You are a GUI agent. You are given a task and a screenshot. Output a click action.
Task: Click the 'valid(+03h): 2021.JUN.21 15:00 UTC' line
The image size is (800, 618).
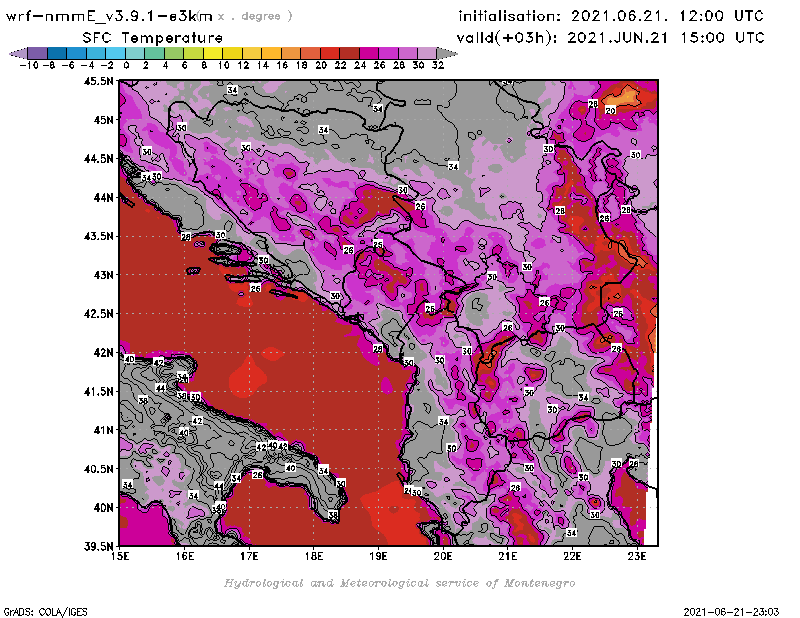point(610,38)
